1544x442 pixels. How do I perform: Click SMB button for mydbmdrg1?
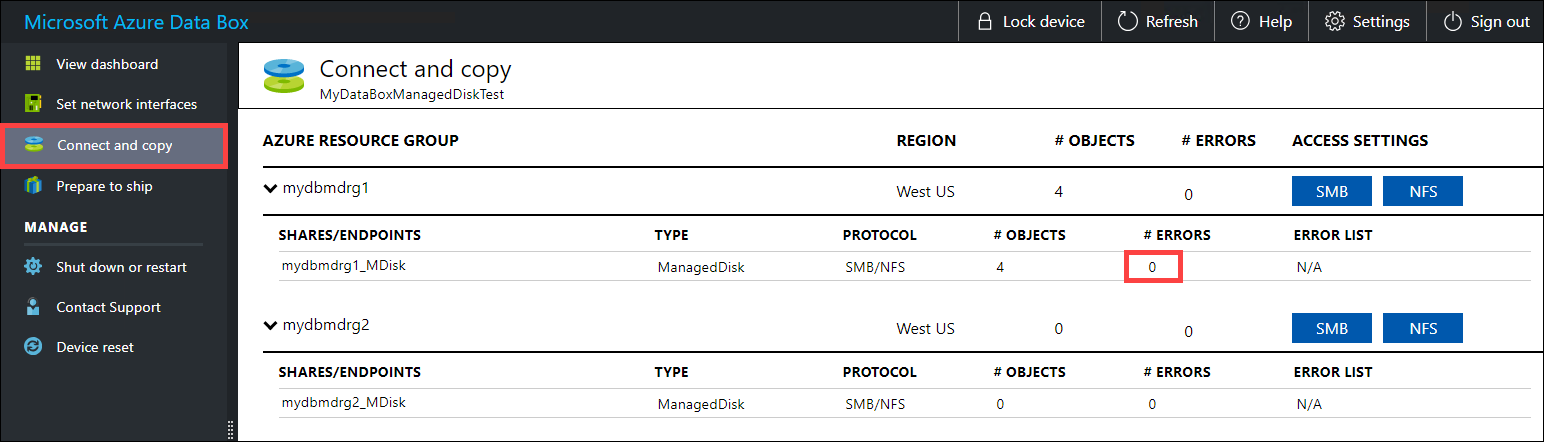1331,190
